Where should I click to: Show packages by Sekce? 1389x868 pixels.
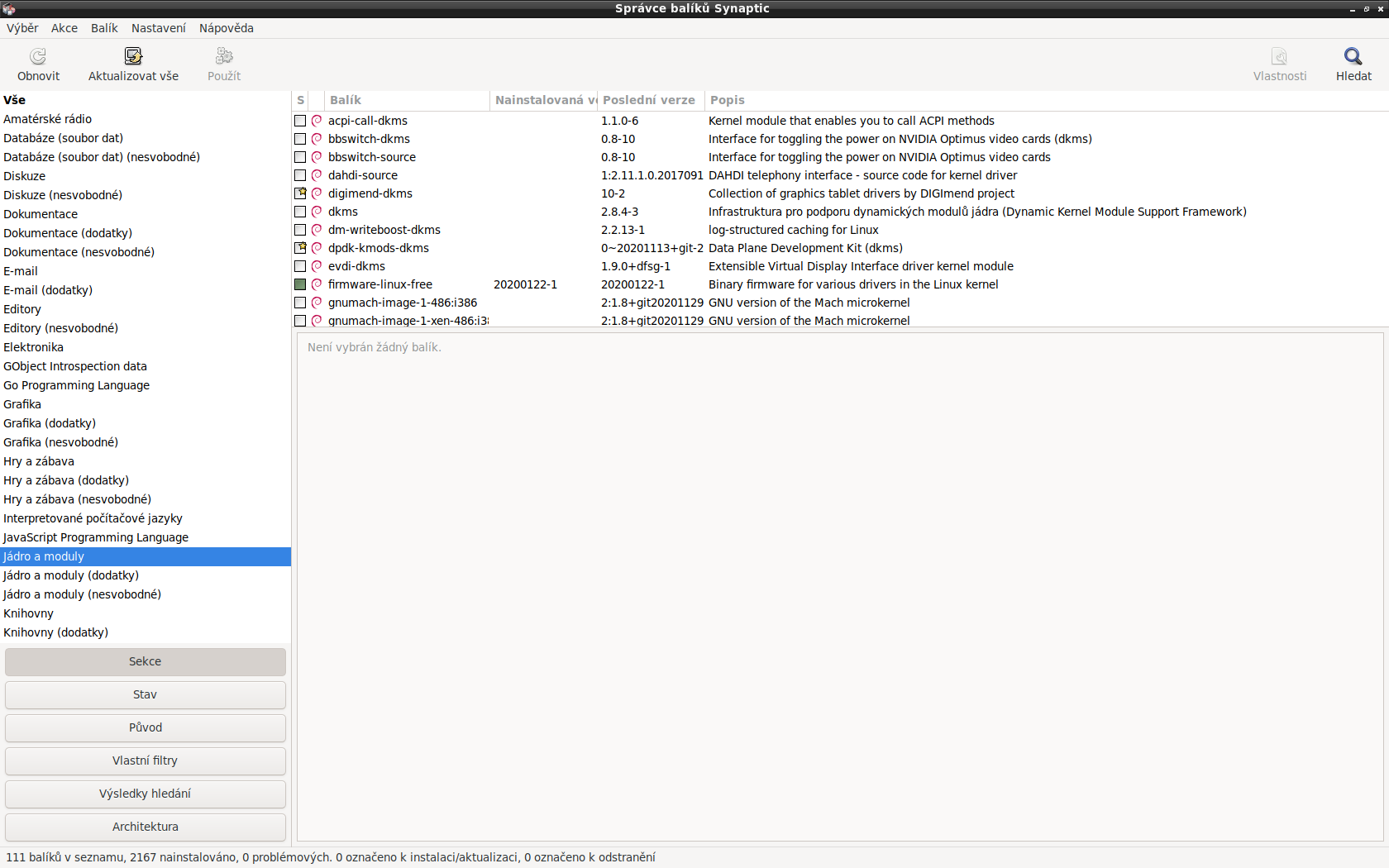pos(146,662)
